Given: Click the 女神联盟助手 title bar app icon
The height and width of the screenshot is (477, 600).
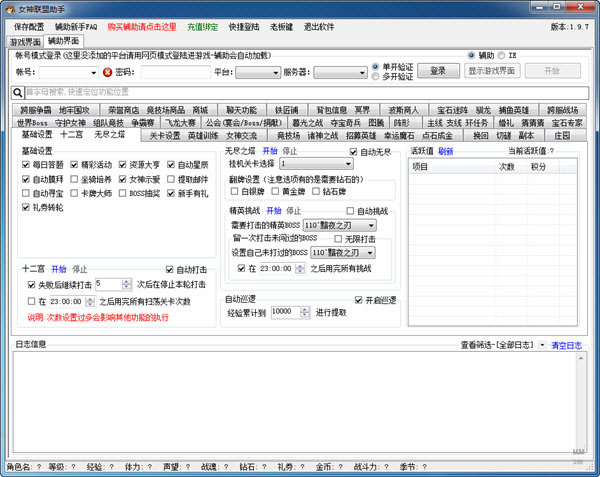Looking at the screenshot, I should click(x=10, y=8).
